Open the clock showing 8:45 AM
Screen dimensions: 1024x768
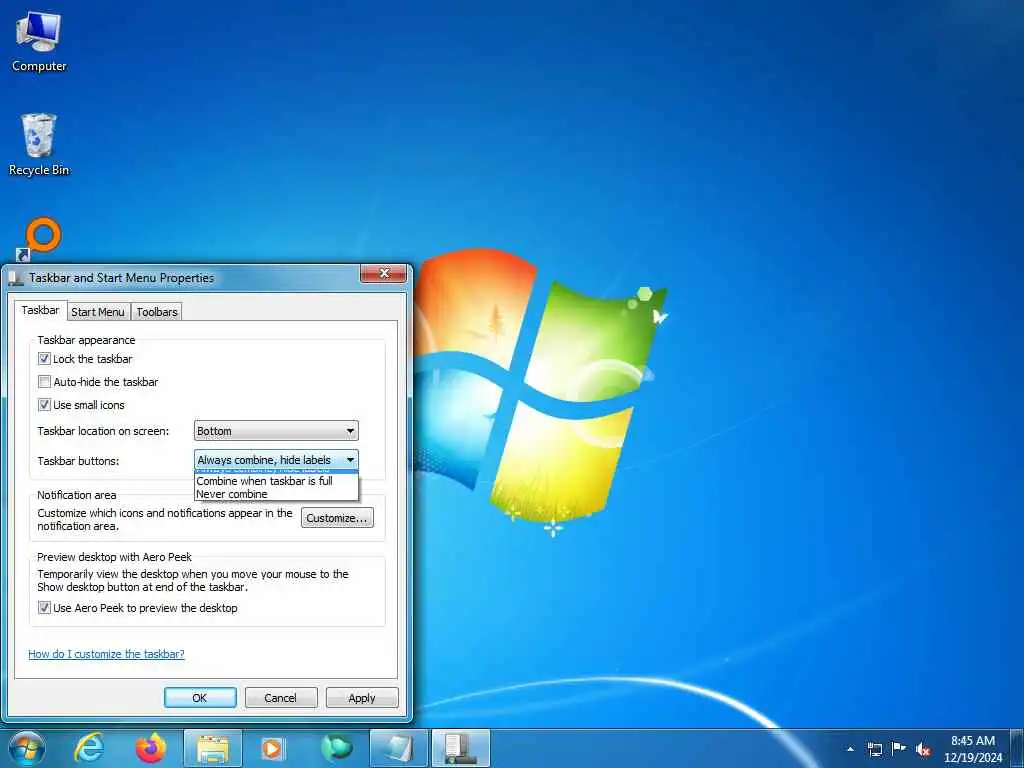(972, 749)
